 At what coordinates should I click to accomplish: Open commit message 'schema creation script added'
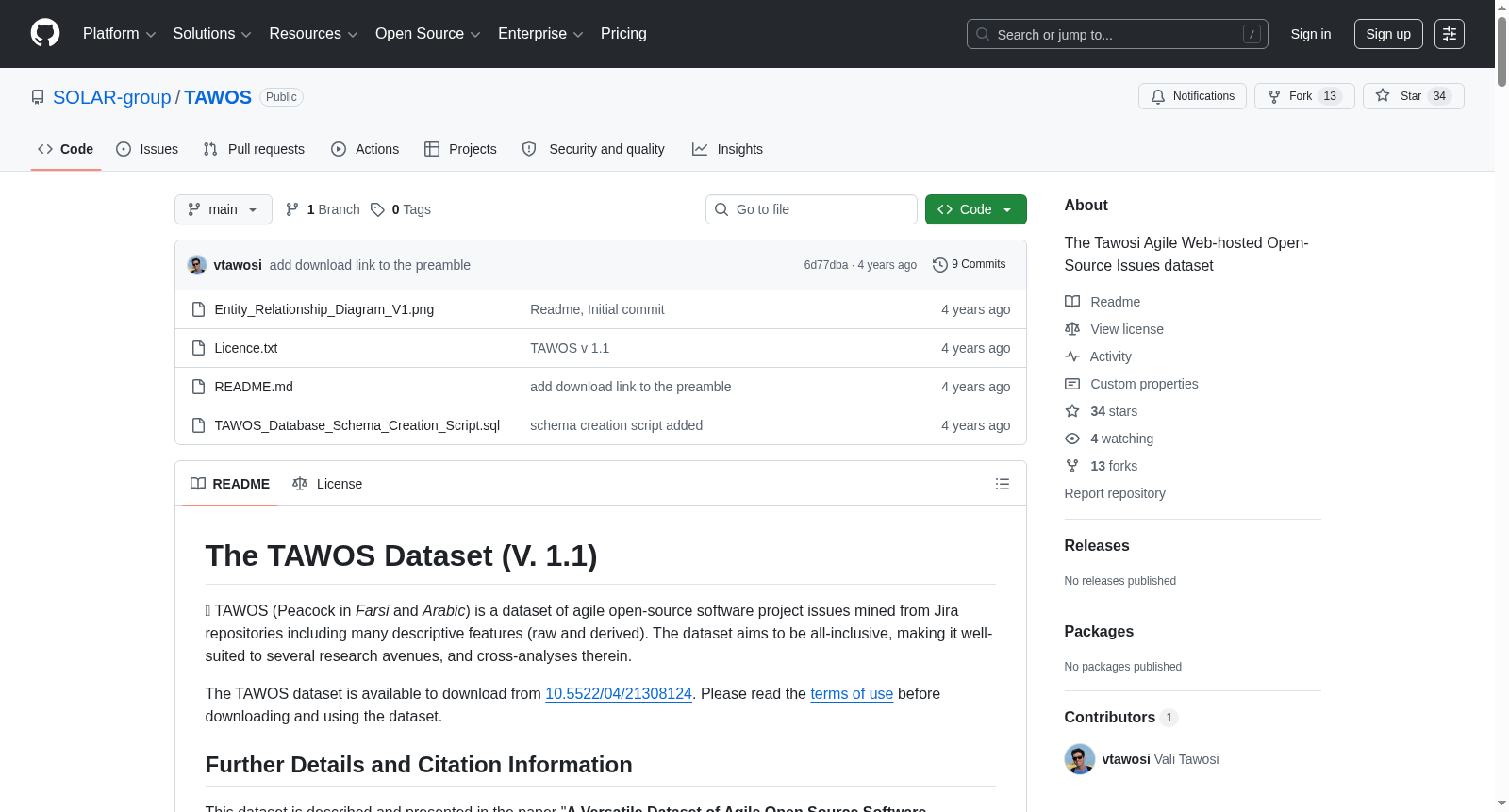click(x=616, y=425)
